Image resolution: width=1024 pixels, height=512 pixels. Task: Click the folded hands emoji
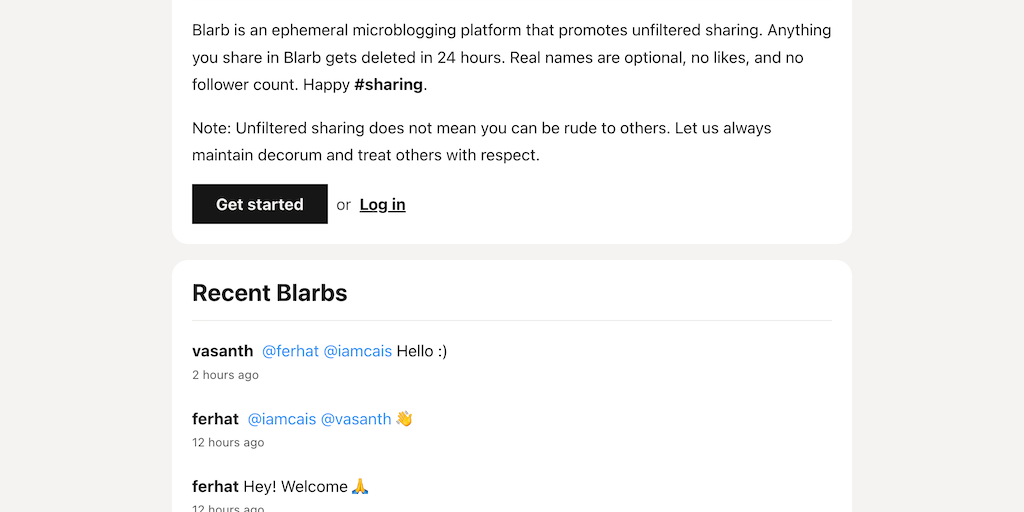361,487
